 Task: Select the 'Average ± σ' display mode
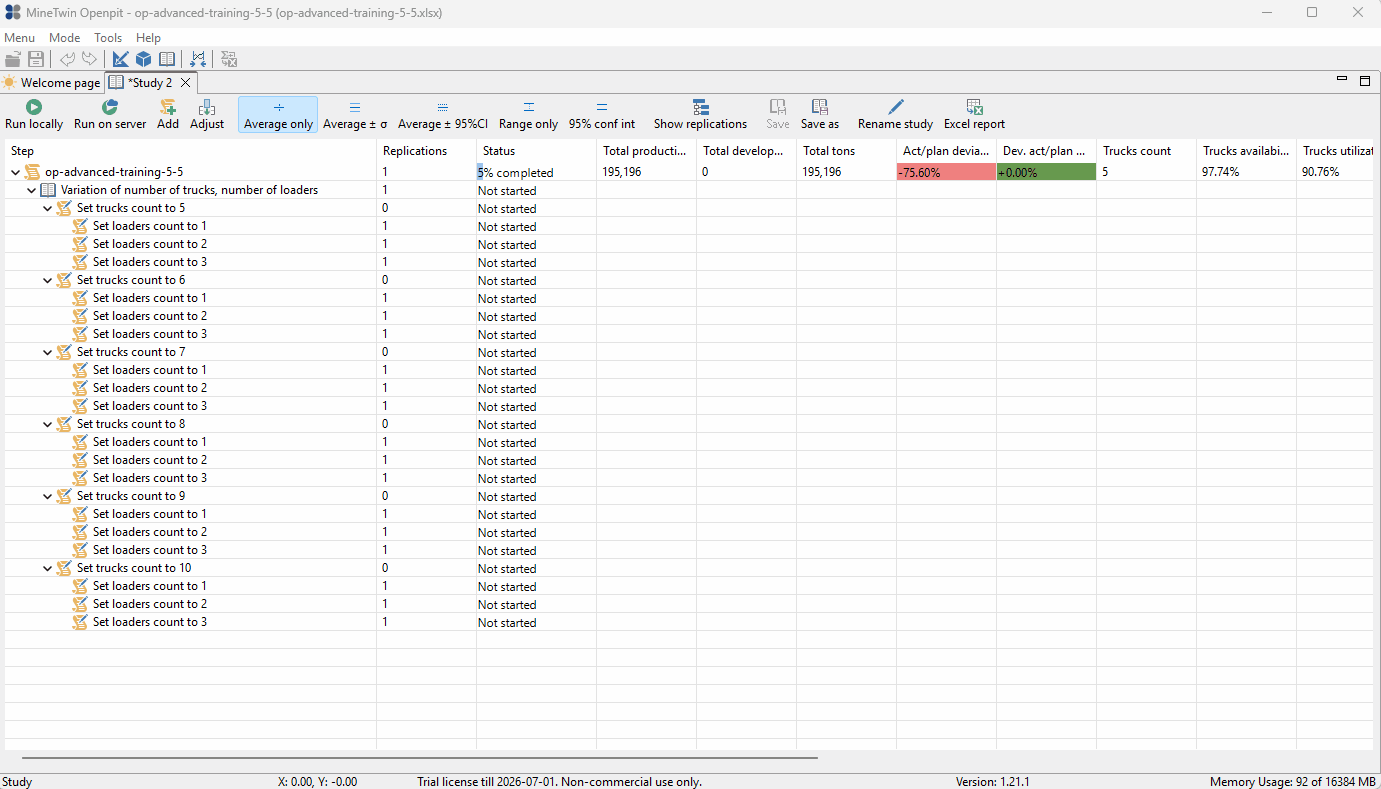(355, 115)
